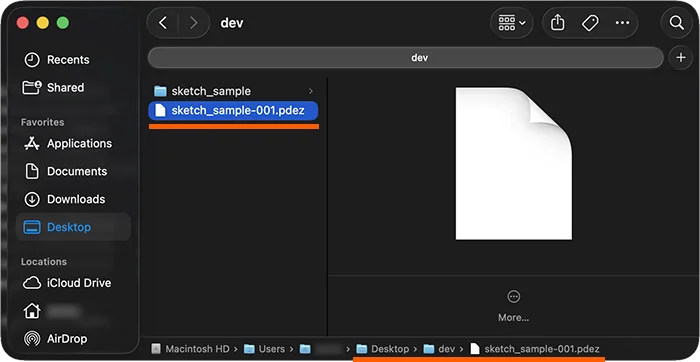Click the iCloud Drive cloud icon
This screenshot has width=700, height=362.
pos(32,283)
